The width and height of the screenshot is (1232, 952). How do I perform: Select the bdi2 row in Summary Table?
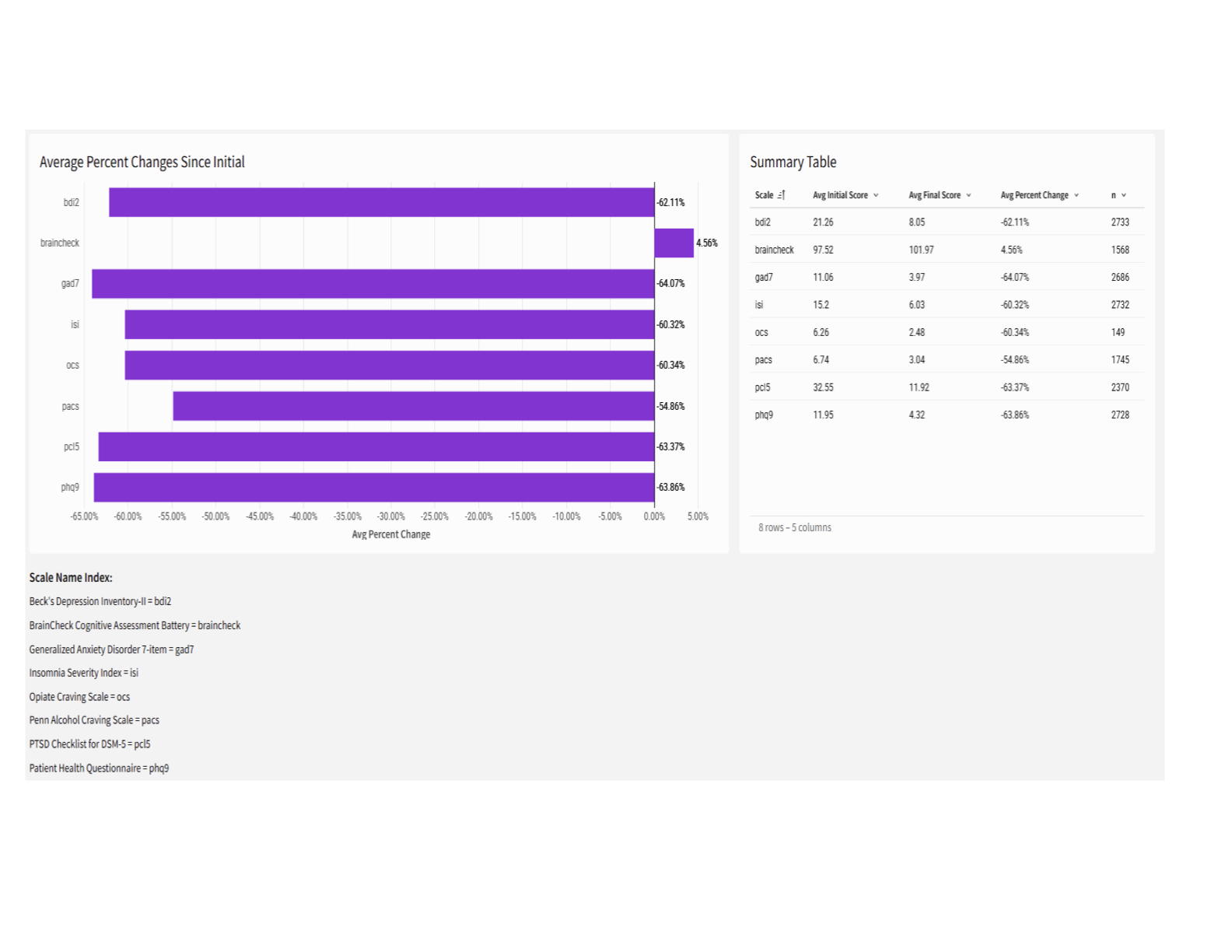point(762,222)
